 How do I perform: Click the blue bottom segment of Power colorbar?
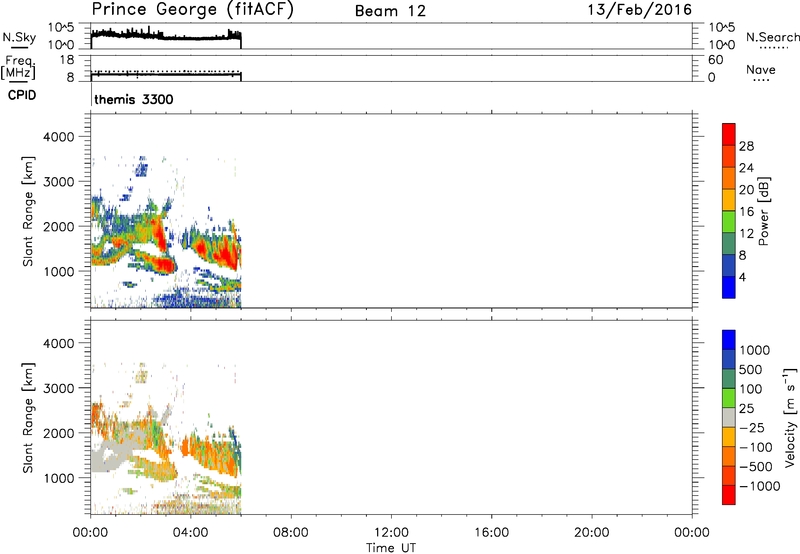click(729, 287)
